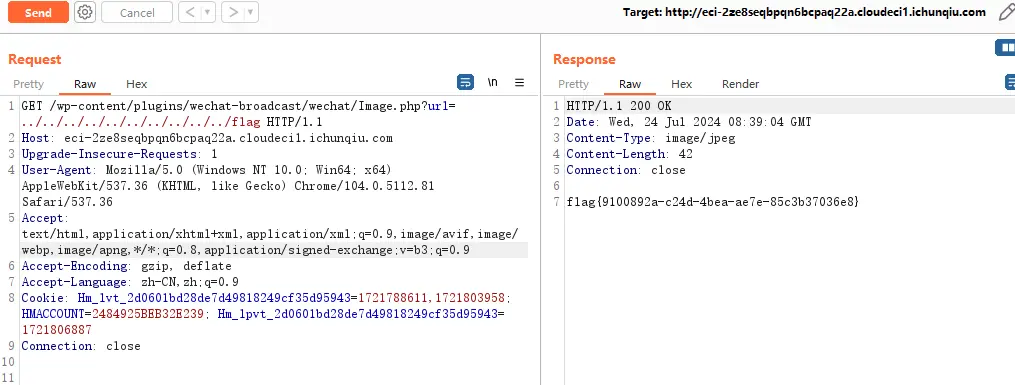Viewport: 1015px width, 385px height.
Task: Click the request Connection: close line
Action: 81,346
